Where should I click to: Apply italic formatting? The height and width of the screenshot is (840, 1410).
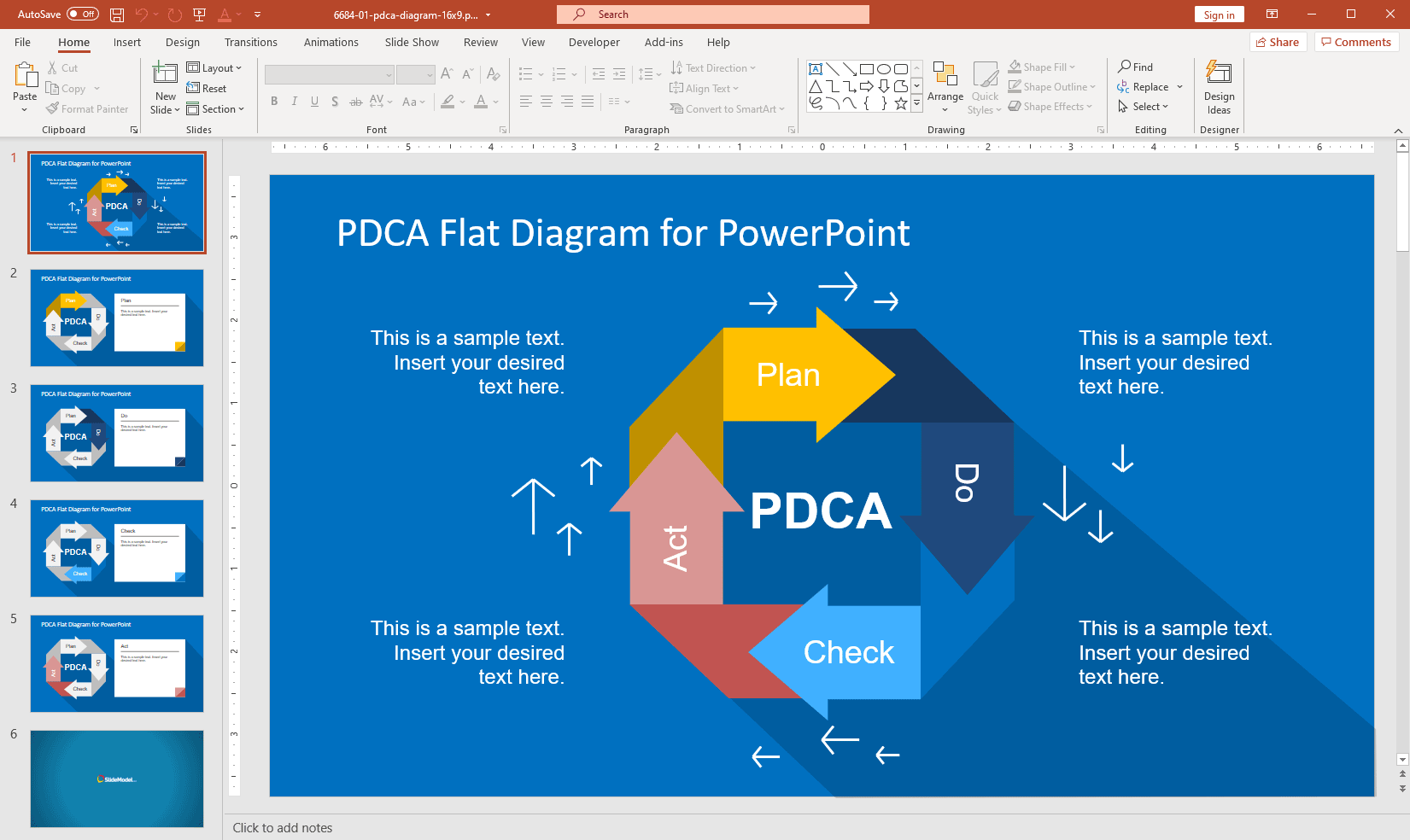click(294, 102)
